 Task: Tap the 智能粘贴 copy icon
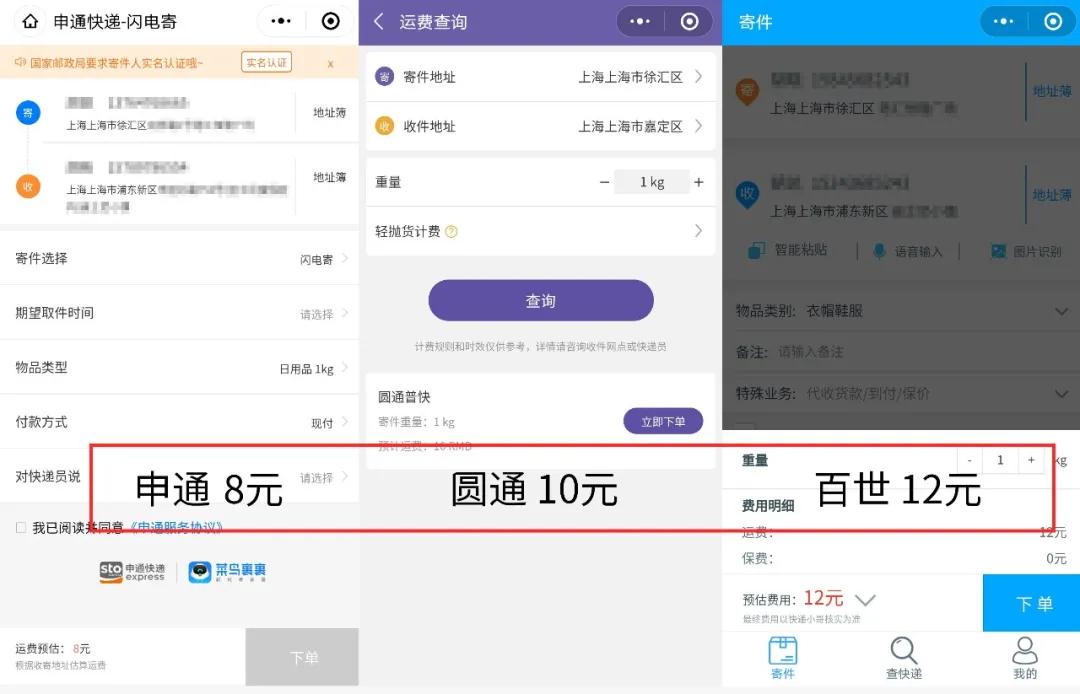pyautogui.click(x=756, y=251)
